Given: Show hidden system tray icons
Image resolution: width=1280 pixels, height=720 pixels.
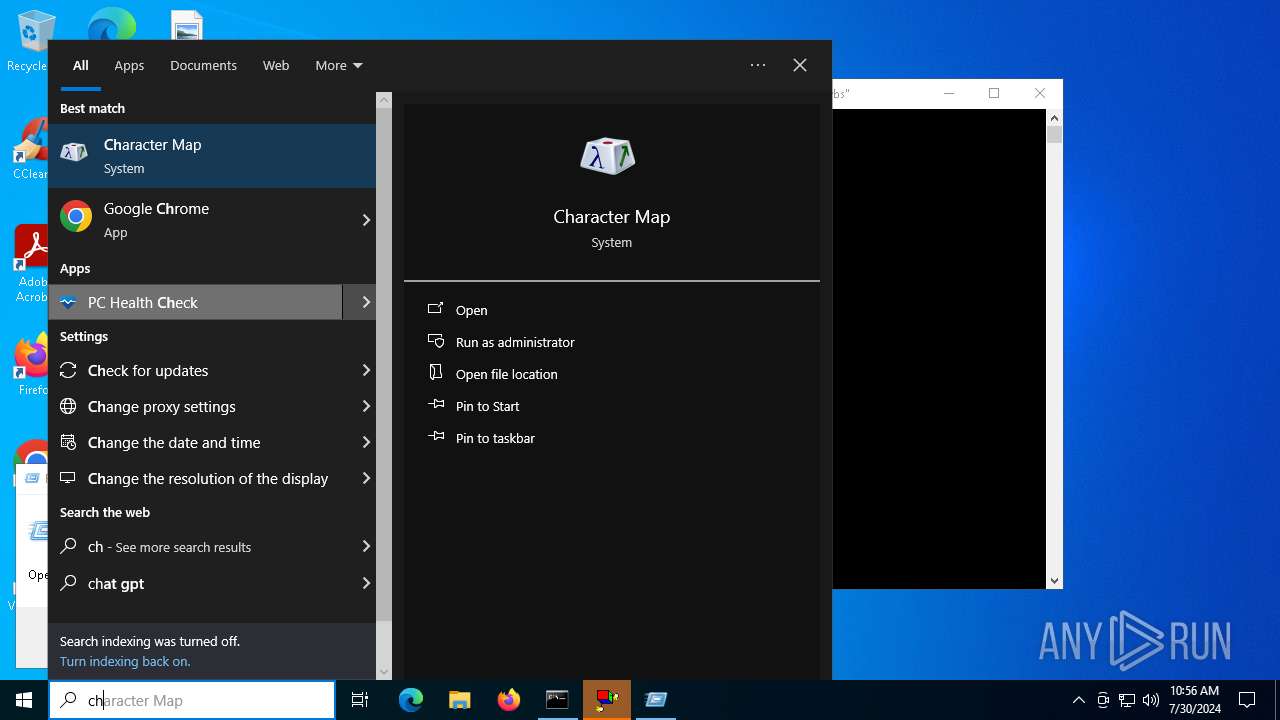Looking at the screenshot, I should tap(1078, 700).
